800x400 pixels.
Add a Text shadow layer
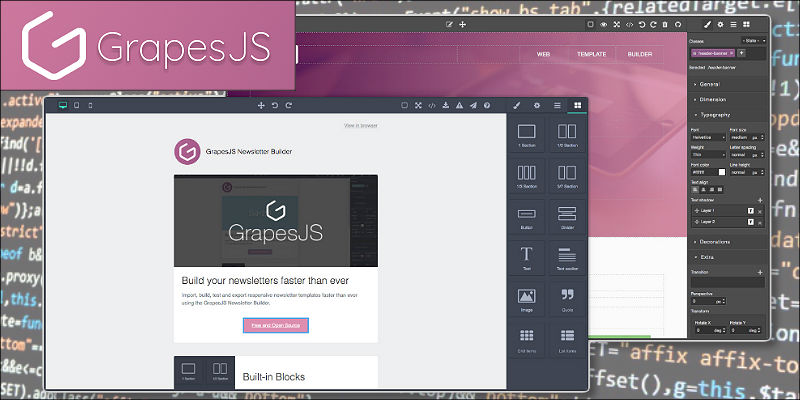point(760,201)
